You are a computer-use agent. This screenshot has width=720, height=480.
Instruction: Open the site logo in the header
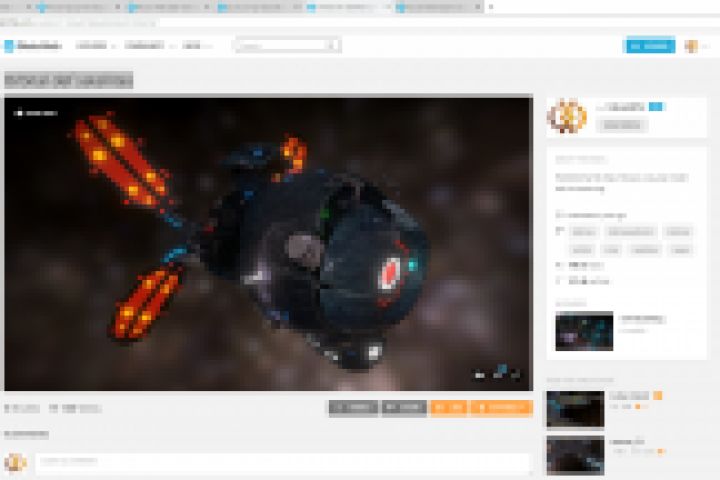tap(33, 46)
